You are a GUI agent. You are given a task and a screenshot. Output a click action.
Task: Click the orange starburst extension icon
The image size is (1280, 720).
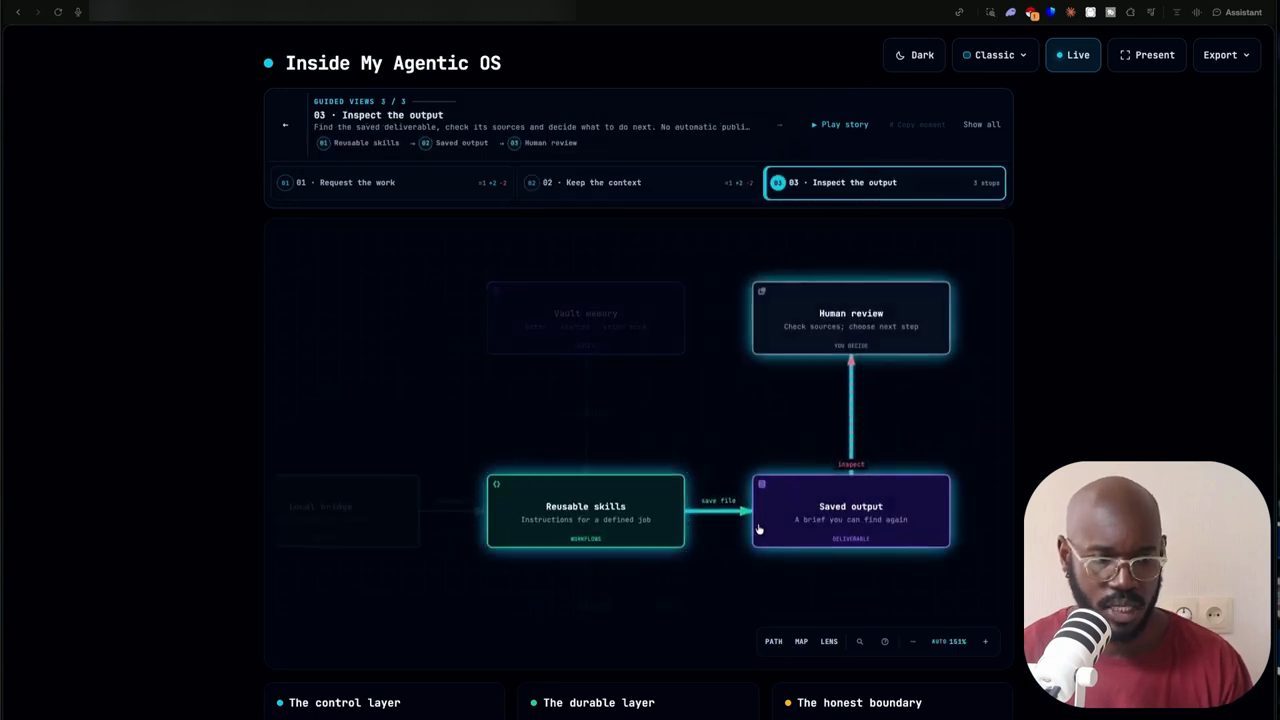(x=1070, y=12)
